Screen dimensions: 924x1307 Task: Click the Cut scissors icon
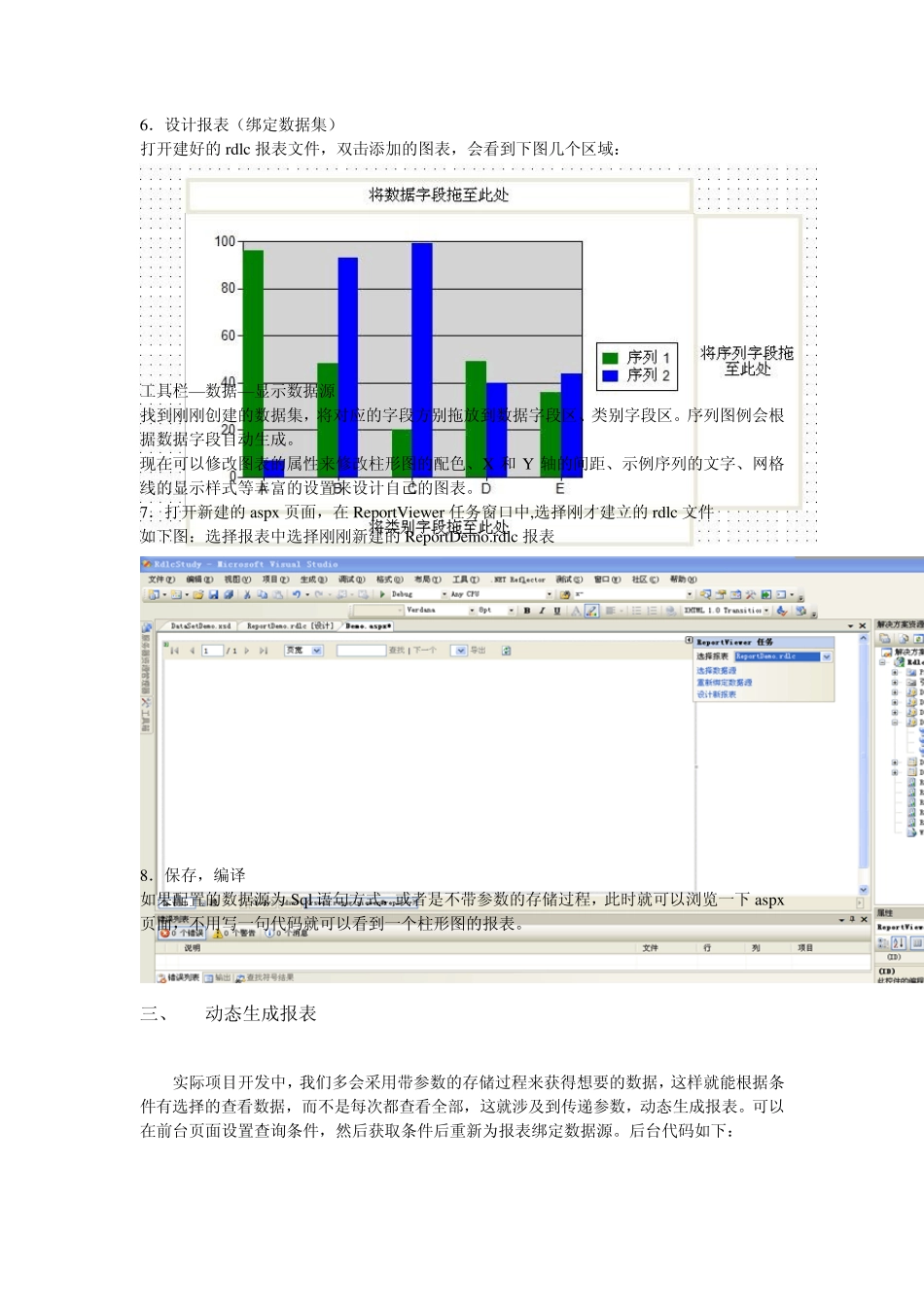point(247,594)
